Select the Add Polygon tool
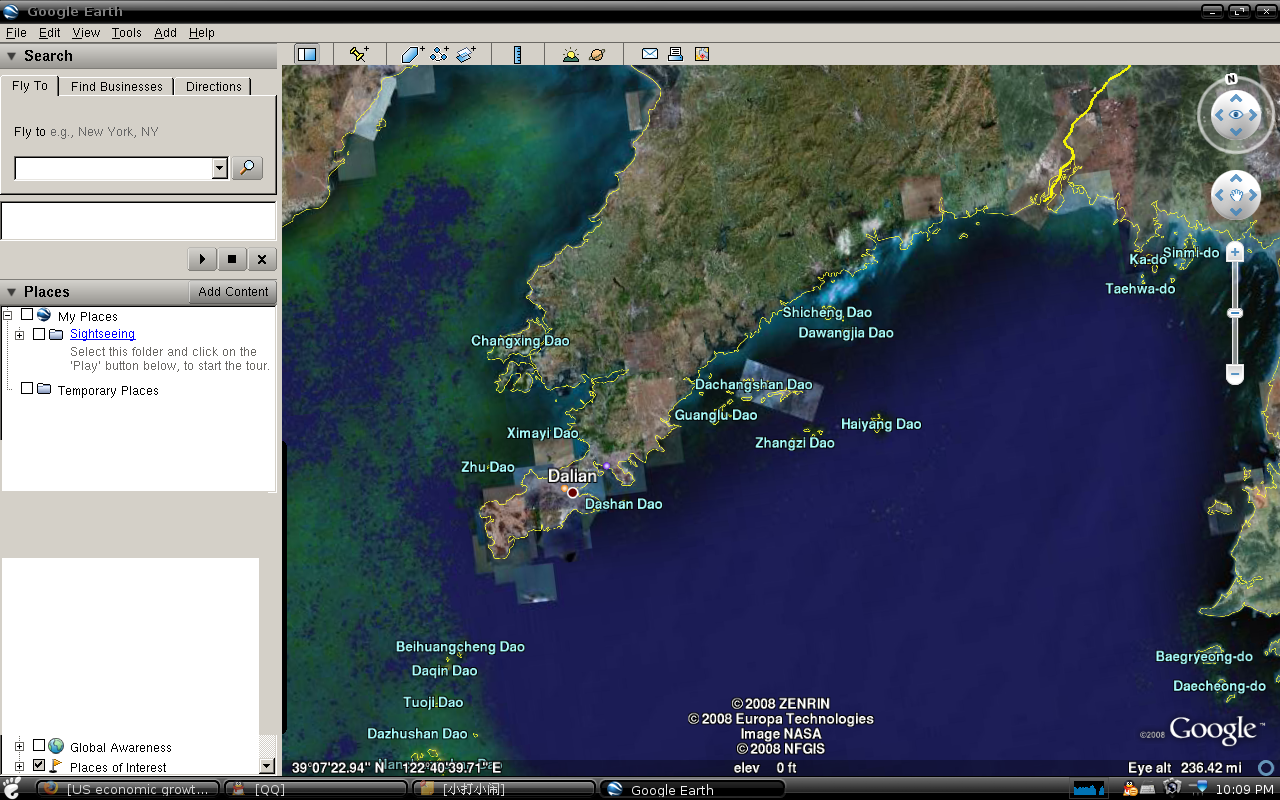 tap(413, 54)
